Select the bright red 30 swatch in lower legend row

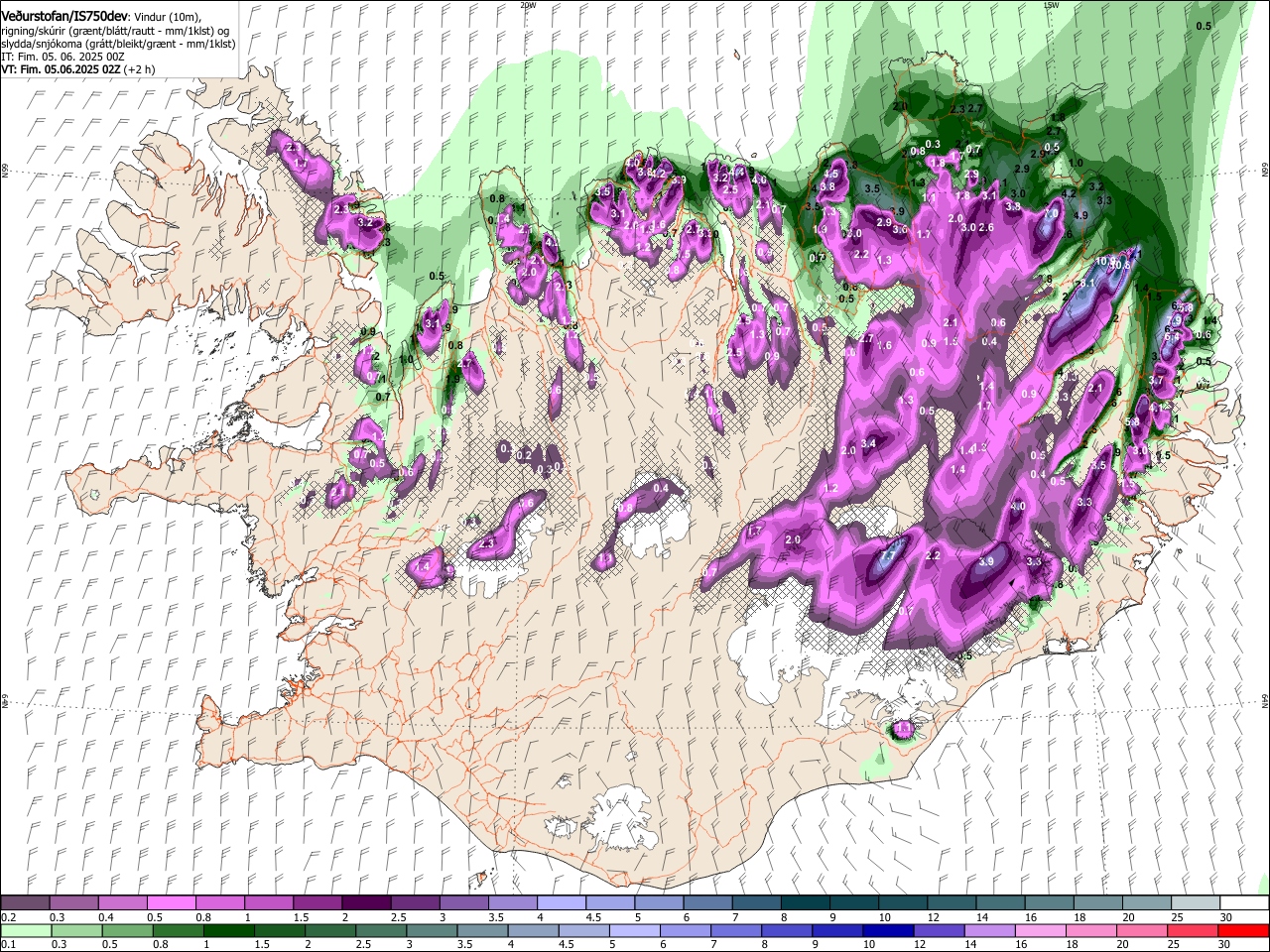pos(1243,931)
